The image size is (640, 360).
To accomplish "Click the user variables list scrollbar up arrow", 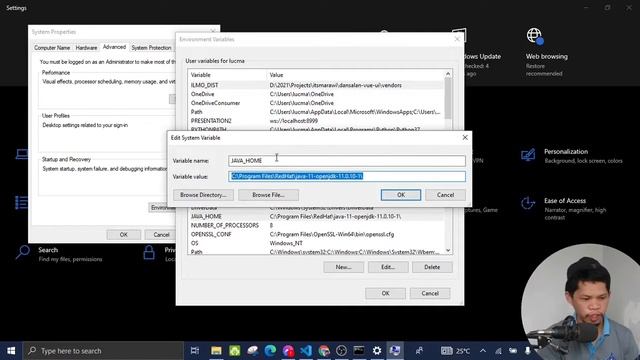I will [x=448, y=74].
